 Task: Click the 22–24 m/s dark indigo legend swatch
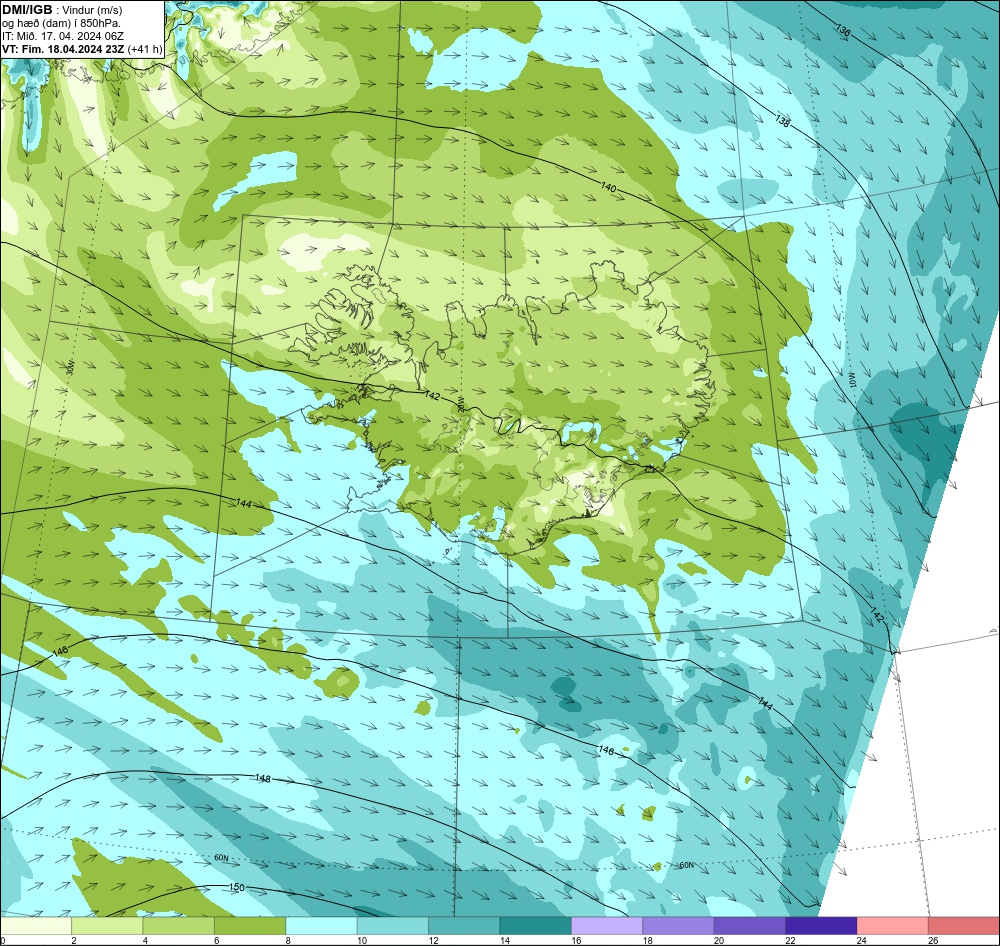coord(821,925)
